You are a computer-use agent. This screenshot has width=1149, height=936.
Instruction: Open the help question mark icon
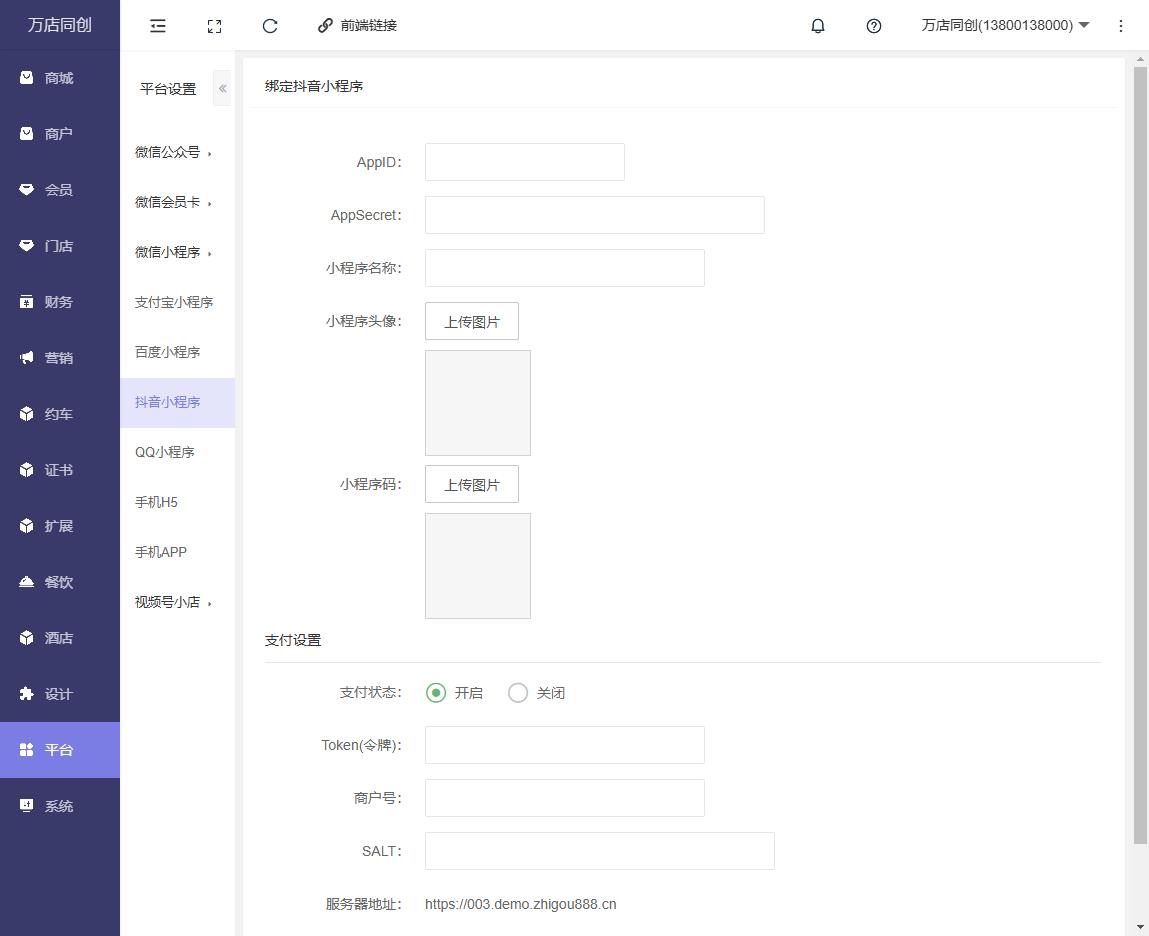point(873,26)
